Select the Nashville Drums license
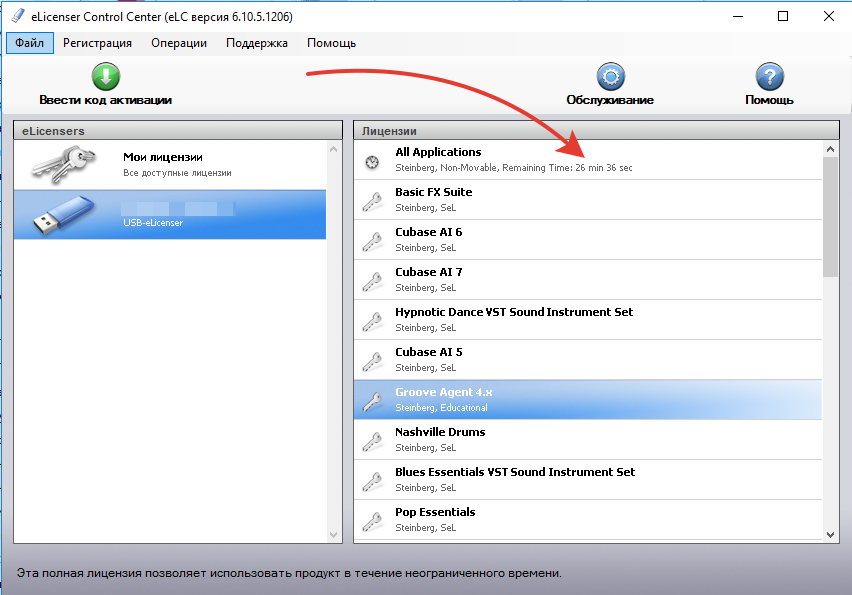Image resolution: width=852 pixels, height=595 pixels. pos(587,440)
